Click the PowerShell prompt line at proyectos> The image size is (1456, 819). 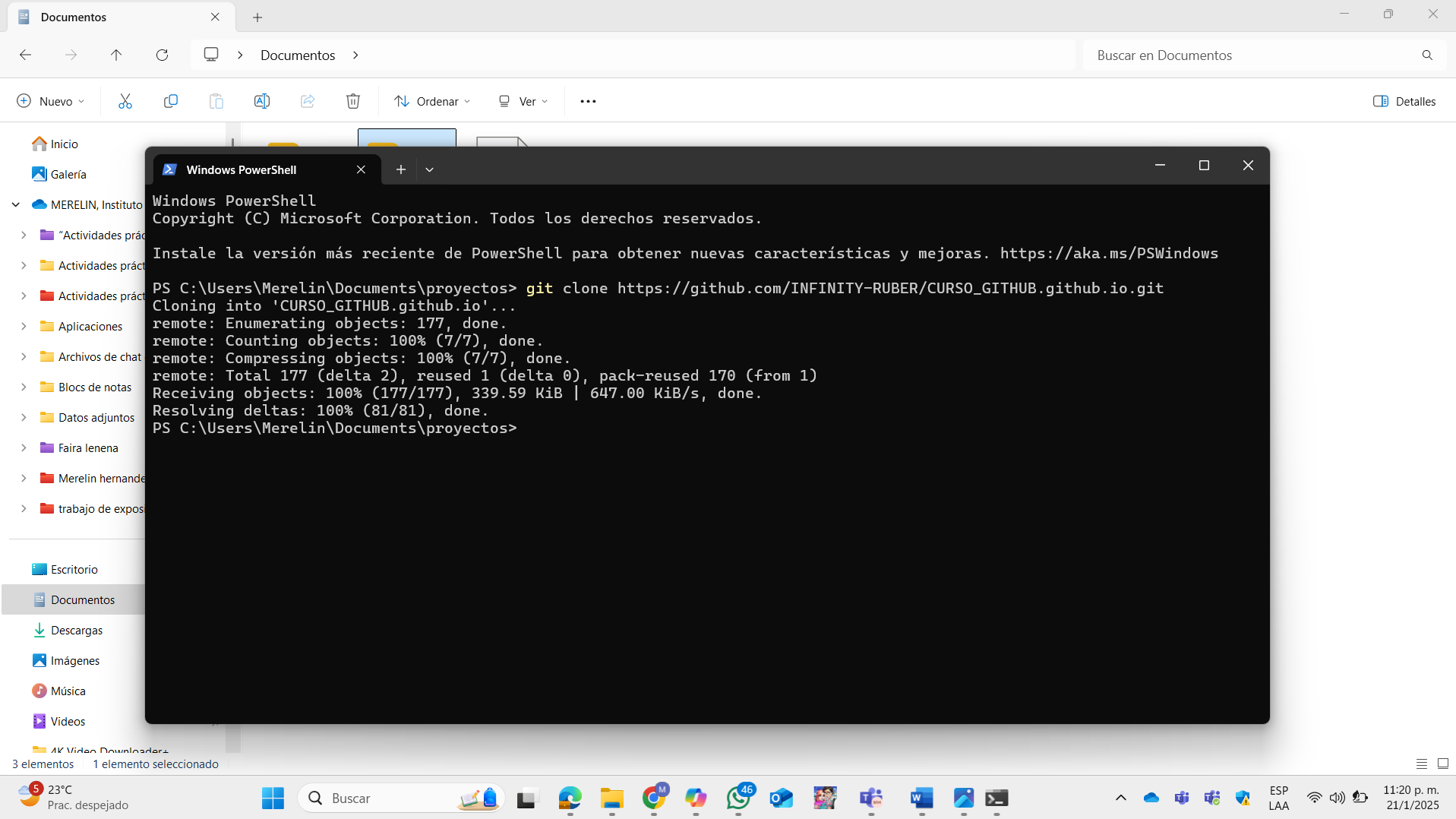point(334,428)
